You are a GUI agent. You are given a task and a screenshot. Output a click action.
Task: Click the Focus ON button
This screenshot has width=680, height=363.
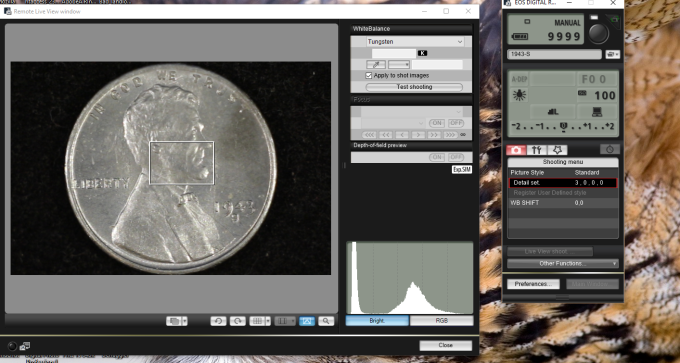[x=437, y=123]
